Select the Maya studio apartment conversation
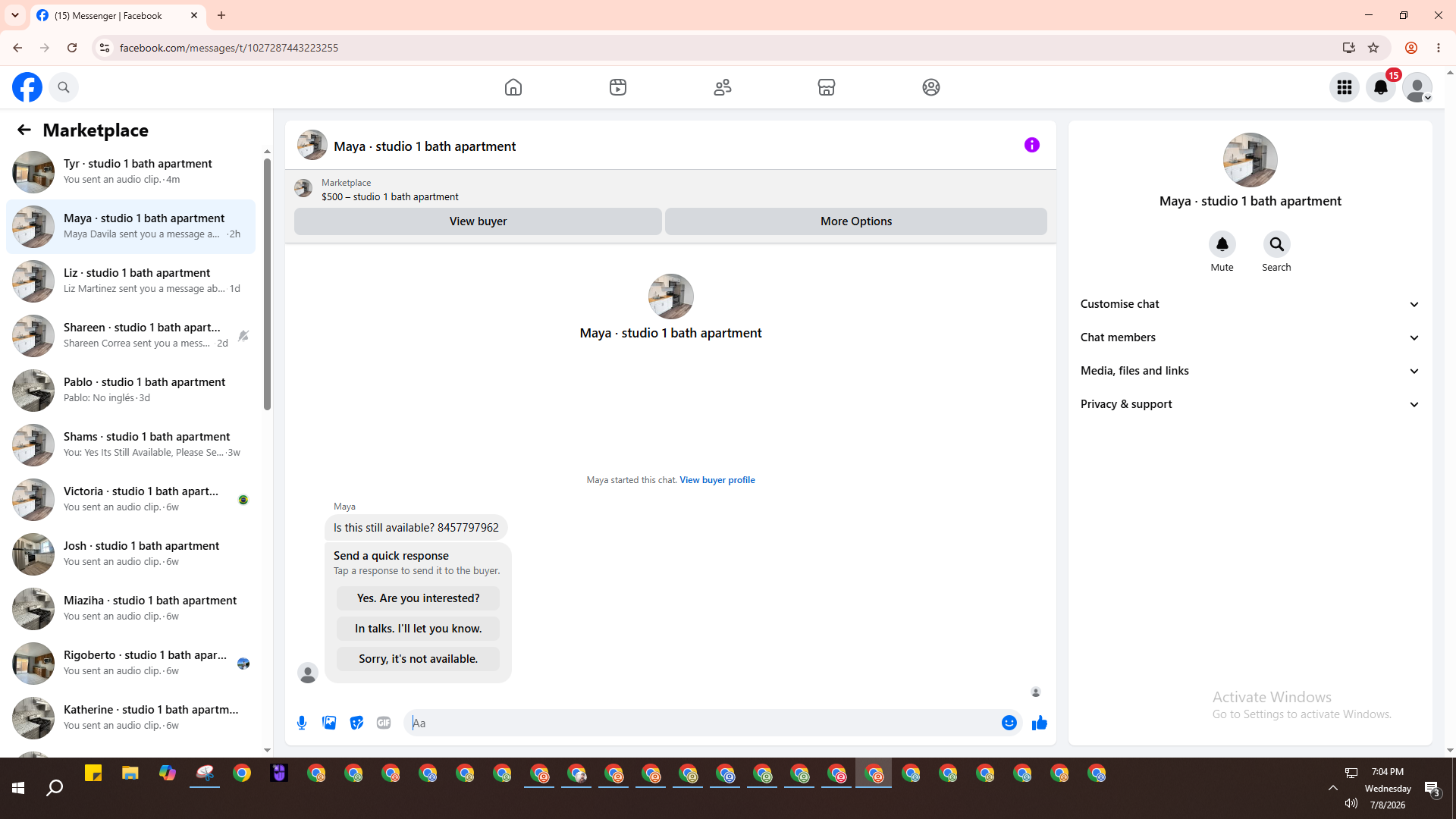 pos(130,227)
